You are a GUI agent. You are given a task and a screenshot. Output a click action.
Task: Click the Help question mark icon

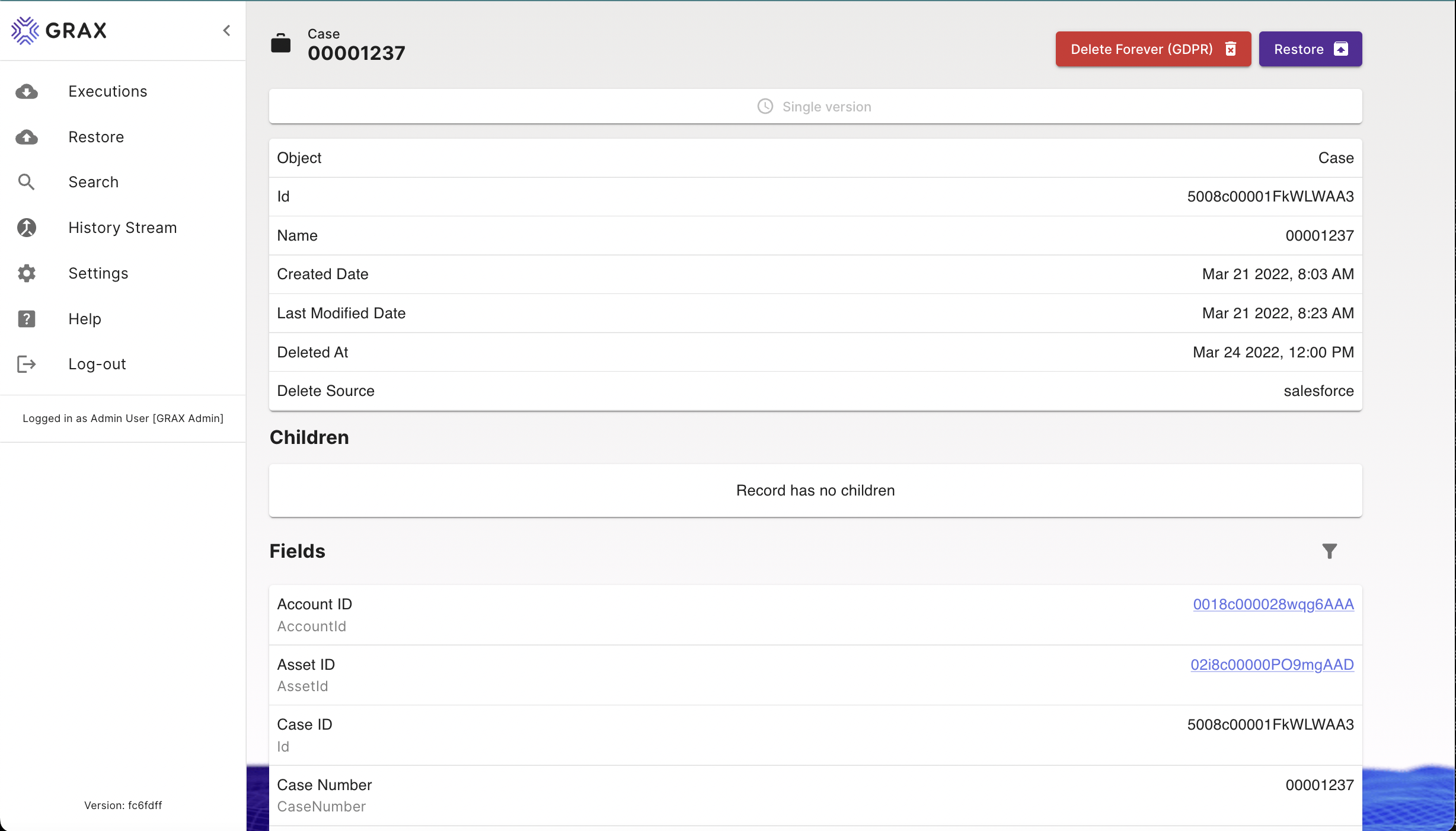pyautogui.click(x=27, y=319)
